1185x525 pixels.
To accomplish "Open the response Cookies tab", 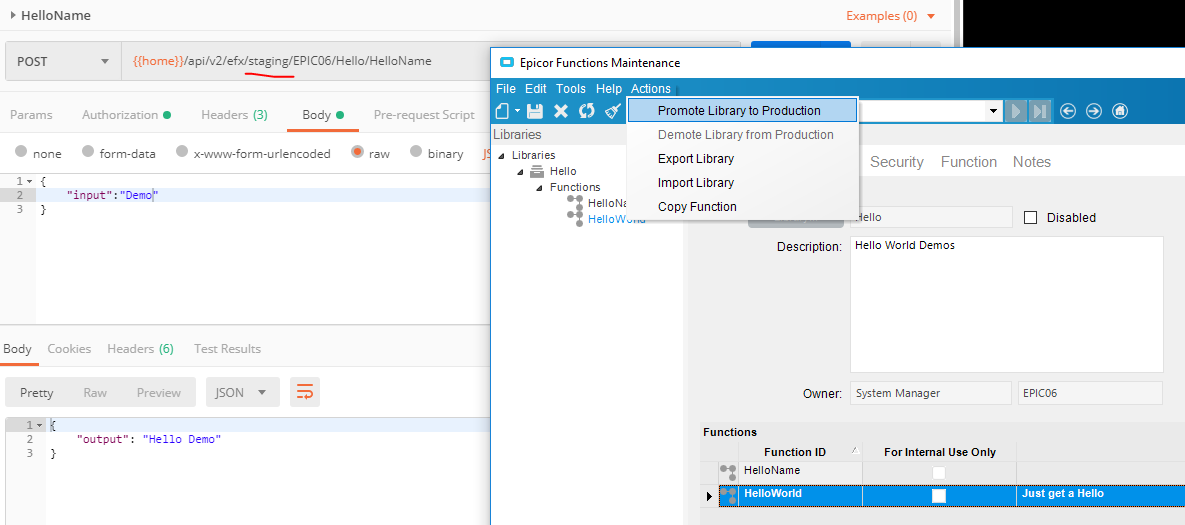I will coord(70,348).
